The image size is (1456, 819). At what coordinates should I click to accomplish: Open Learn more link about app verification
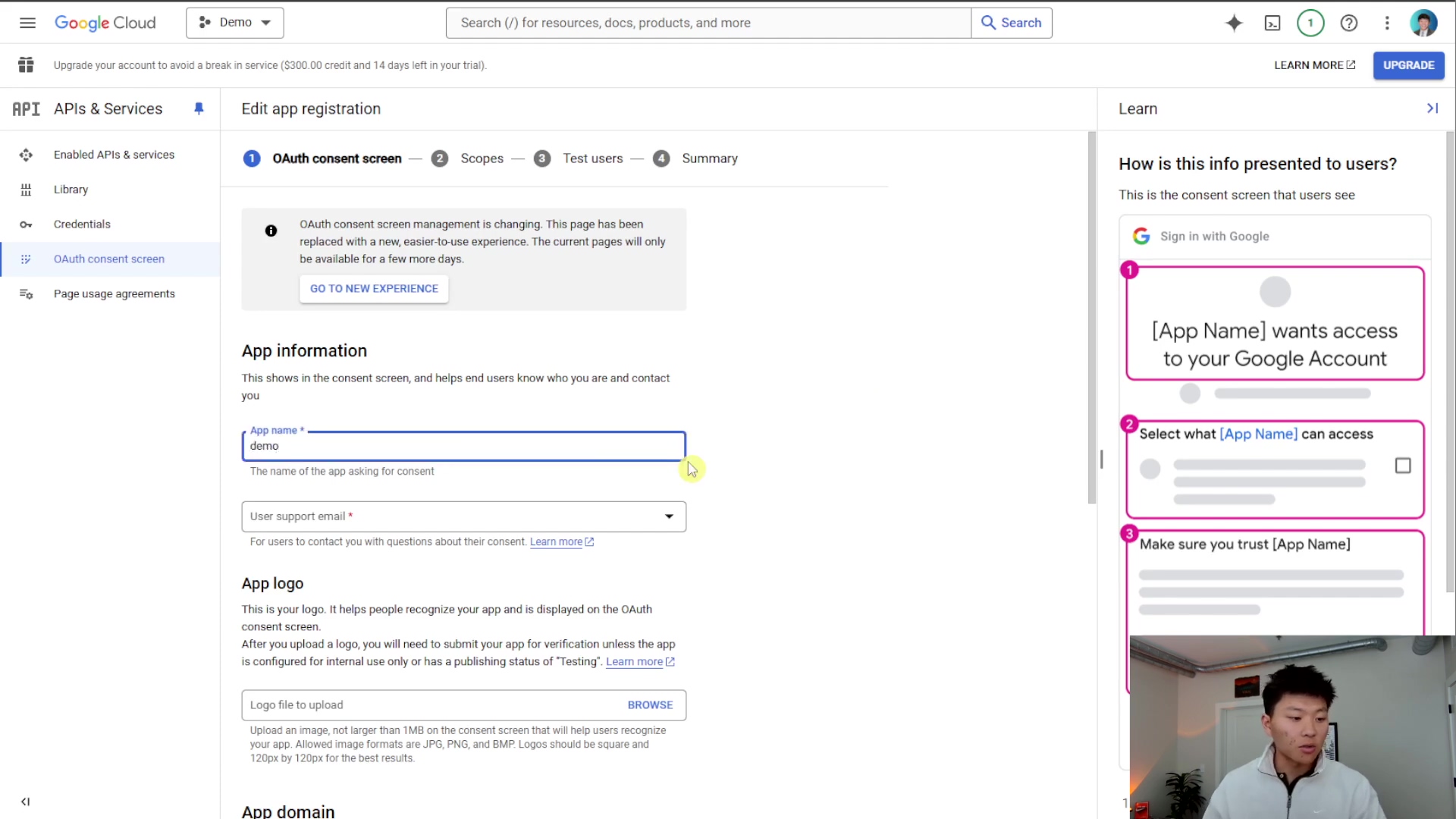click(640, 662)
